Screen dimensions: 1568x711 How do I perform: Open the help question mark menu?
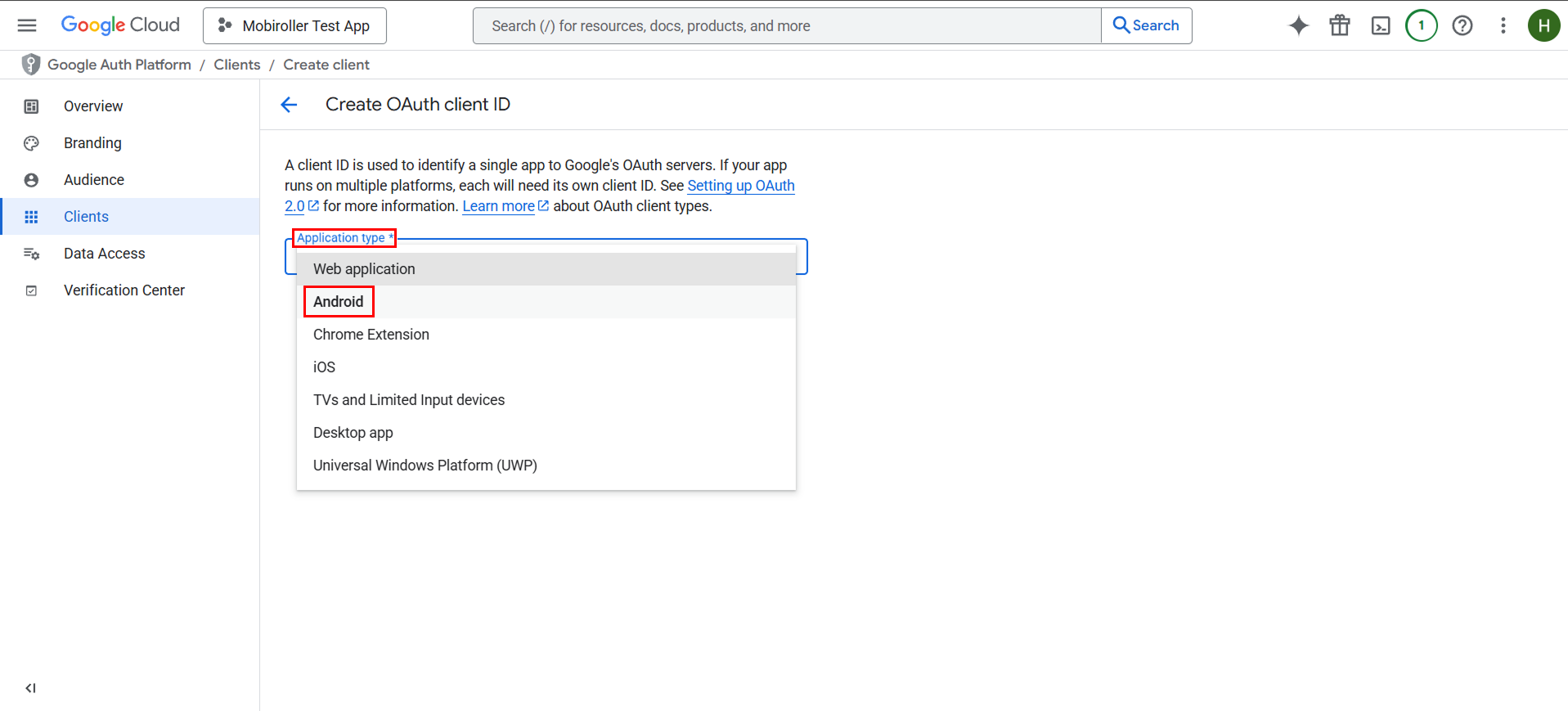(x=1462, y=26)
